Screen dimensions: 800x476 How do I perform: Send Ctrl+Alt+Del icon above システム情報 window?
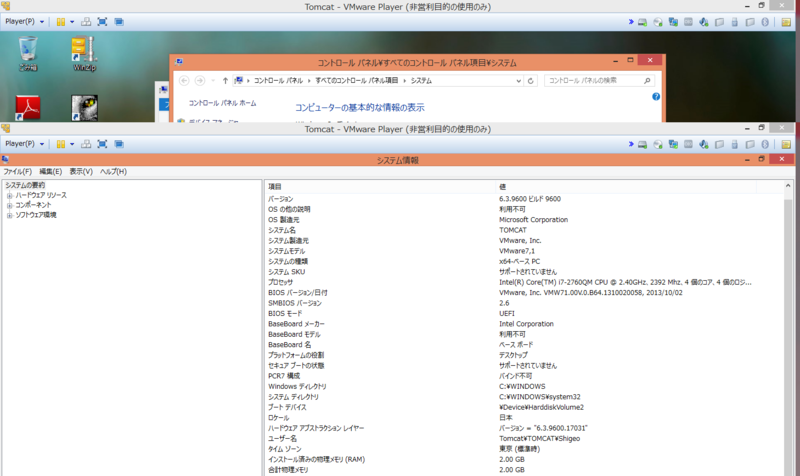[x=86, y=144]
